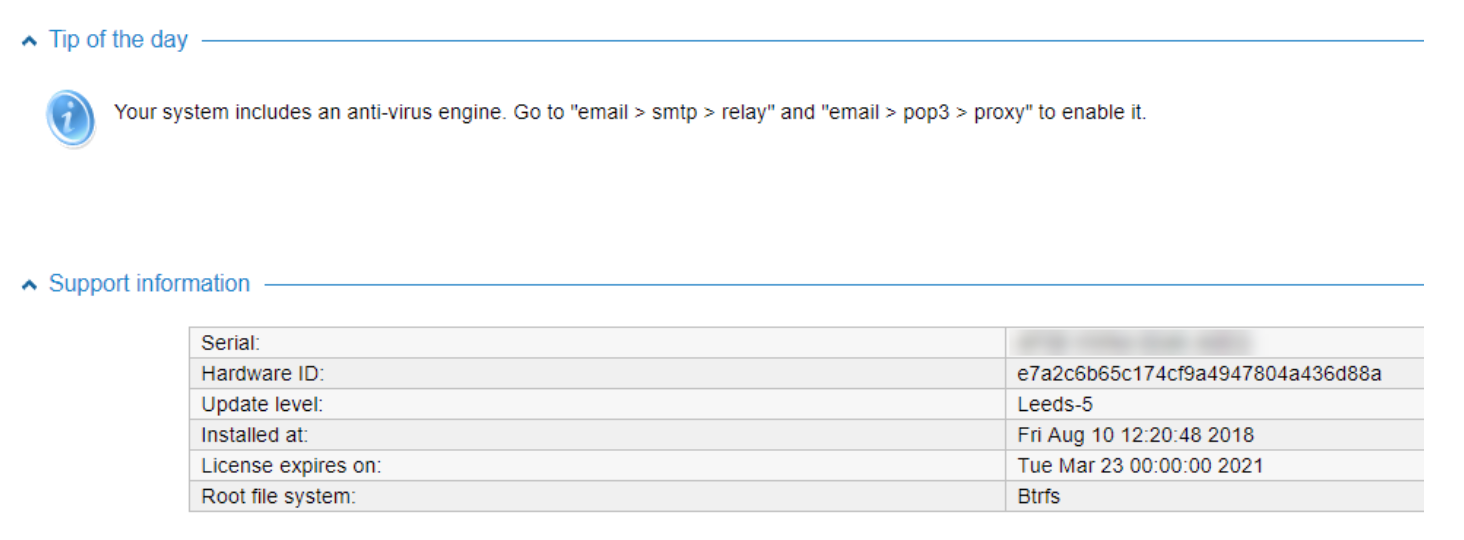
Task: Click the Hardware ID label cell
Action: 597,374
